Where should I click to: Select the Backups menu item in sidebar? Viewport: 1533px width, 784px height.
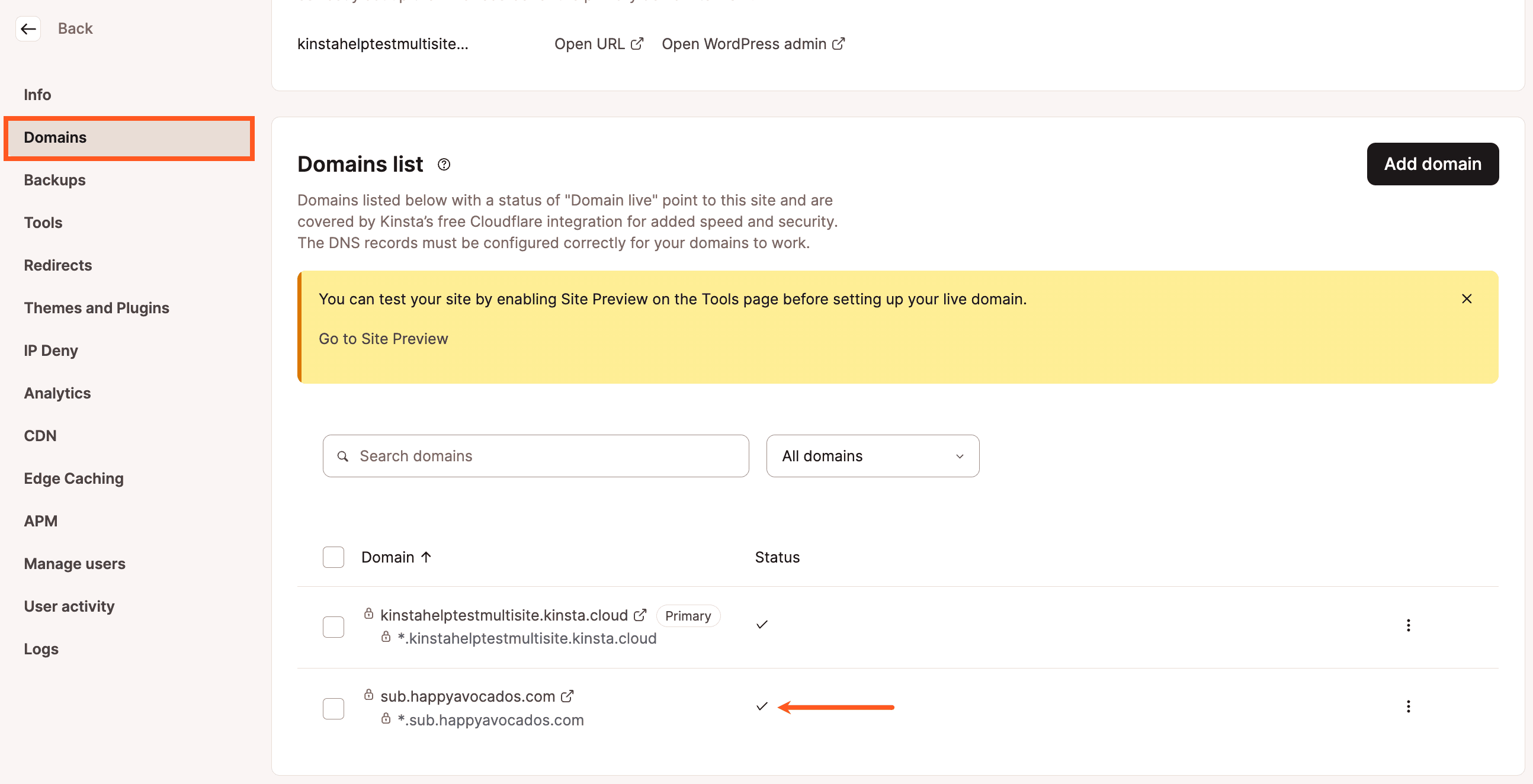coord(54,179)
